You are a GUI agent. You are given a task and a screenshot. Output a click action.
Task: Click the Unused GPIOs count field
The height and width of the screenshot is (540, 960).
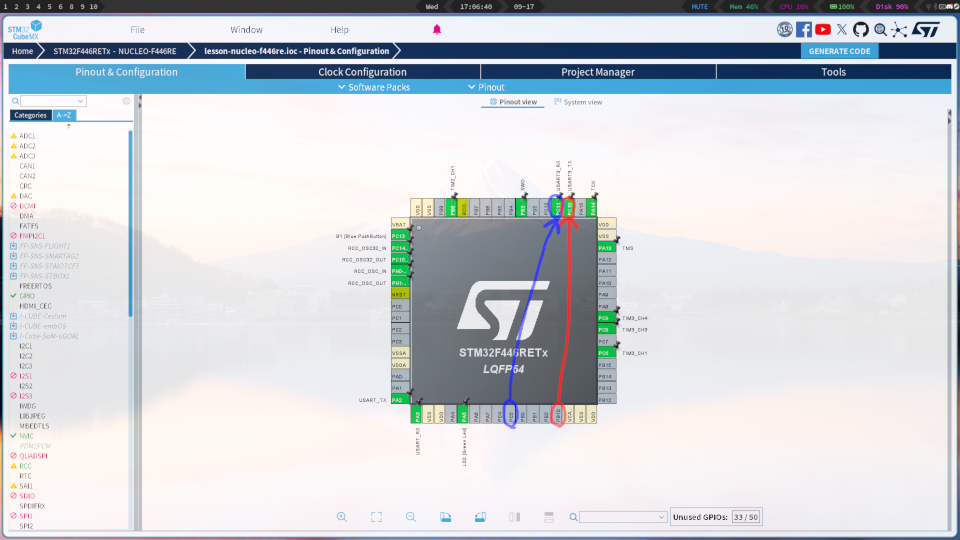pos(746,517)
